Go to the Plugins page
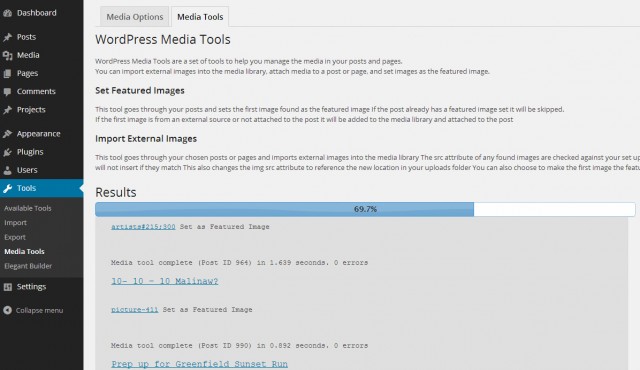This screenshot has height=370, width=640. [30, 152]
